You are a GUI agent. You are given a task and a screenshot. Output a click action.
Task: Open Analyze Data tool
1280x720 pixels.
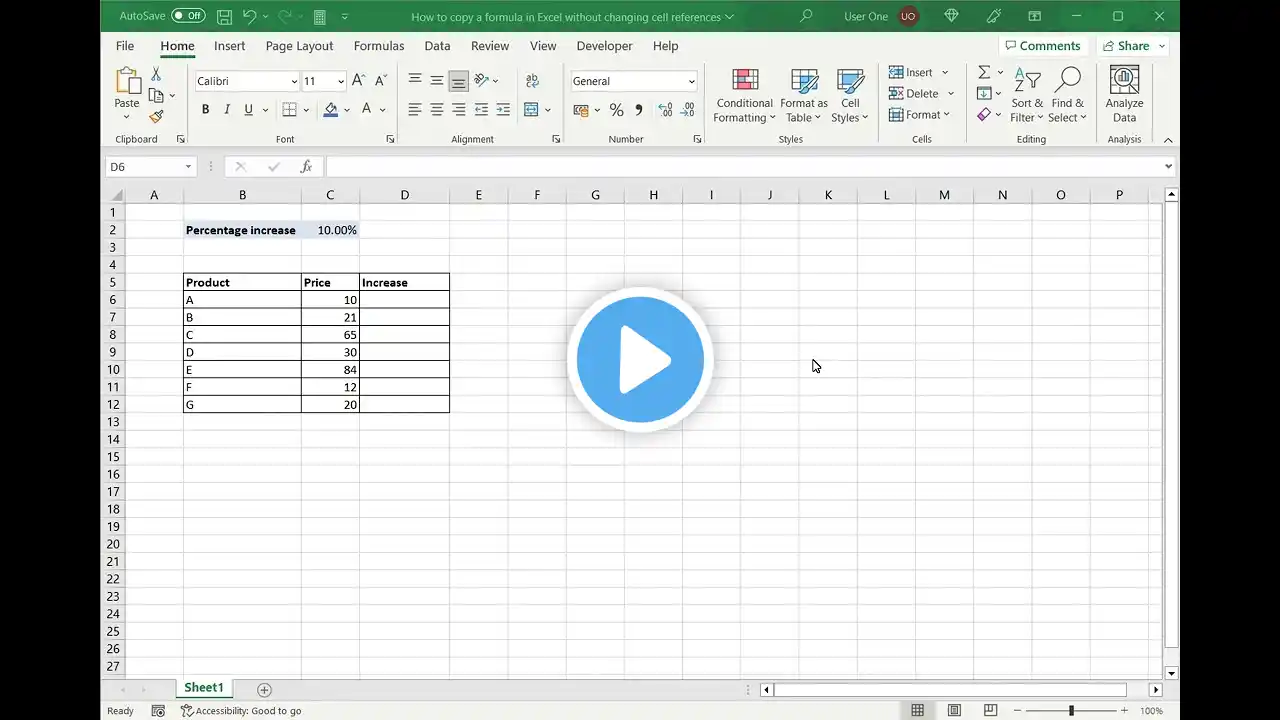(1124, 95)
